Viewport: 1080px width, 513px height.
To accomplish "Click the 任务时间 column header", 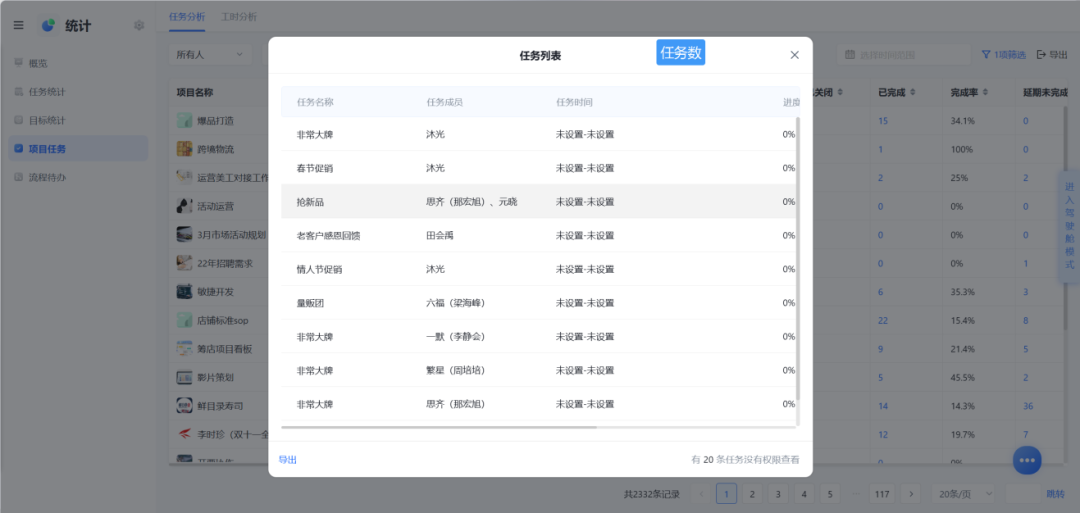I will pos(574,102).
